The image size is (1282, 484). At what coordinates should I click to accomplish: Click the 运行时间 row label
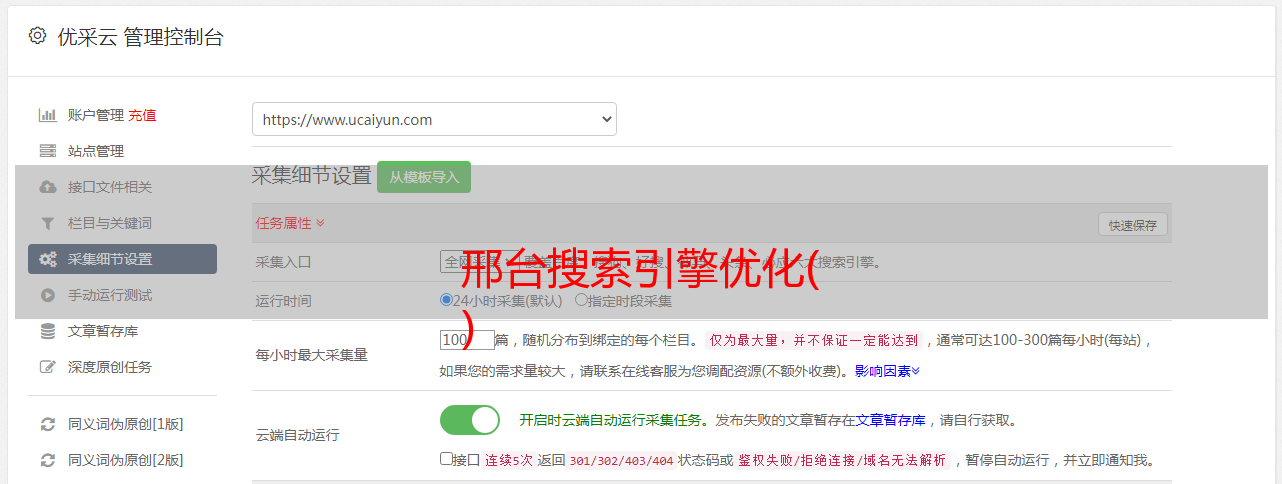point(283,301)
